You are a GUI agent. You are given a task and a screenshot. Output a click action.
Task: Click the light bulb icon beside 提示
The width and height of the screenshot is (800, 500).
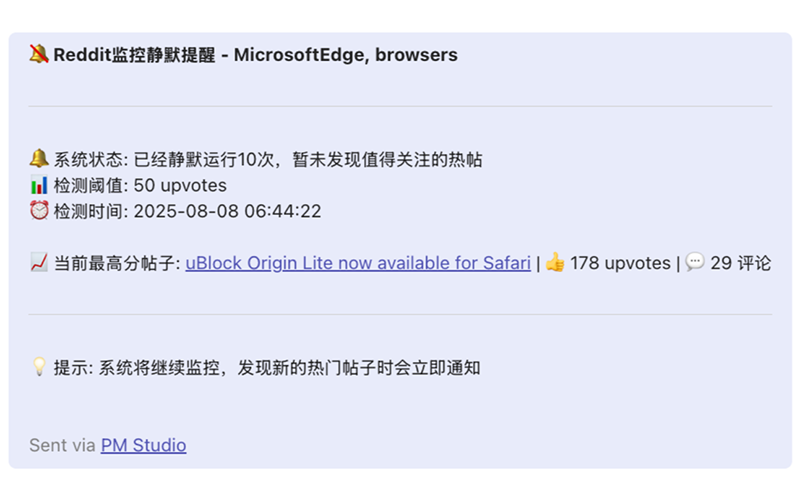39,367
